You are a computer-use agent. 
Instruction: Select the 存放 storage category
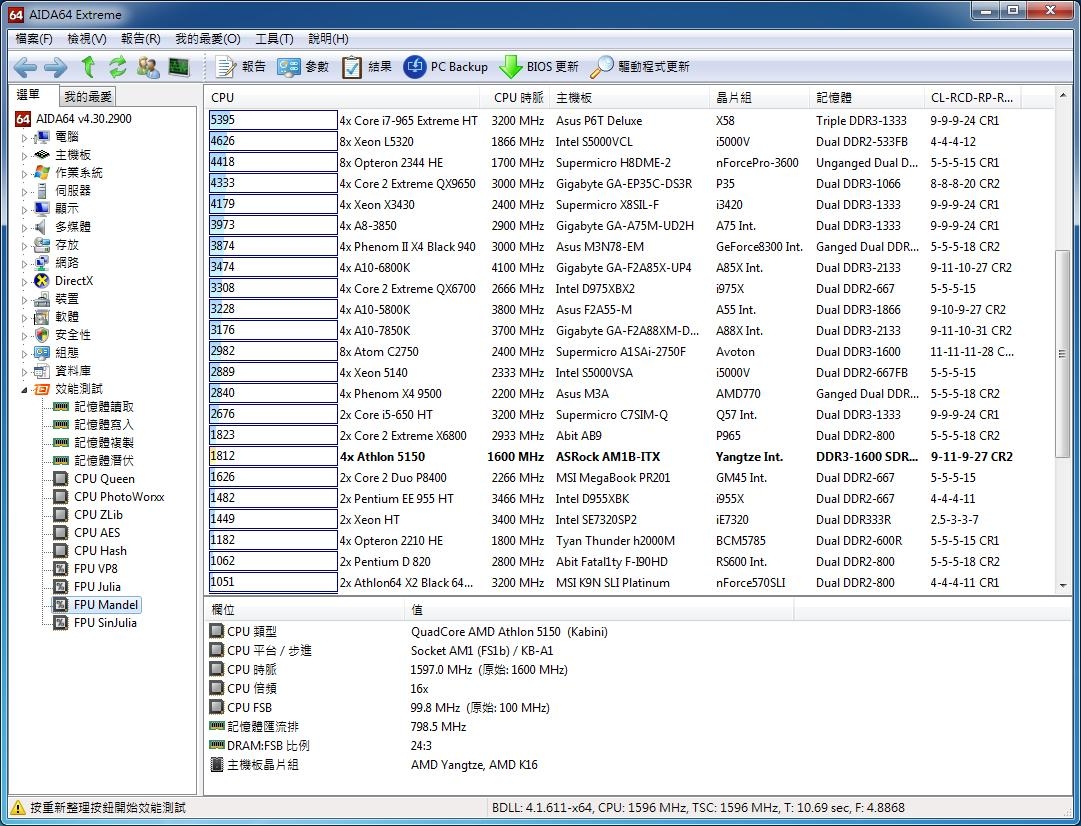tap(67, 245)
